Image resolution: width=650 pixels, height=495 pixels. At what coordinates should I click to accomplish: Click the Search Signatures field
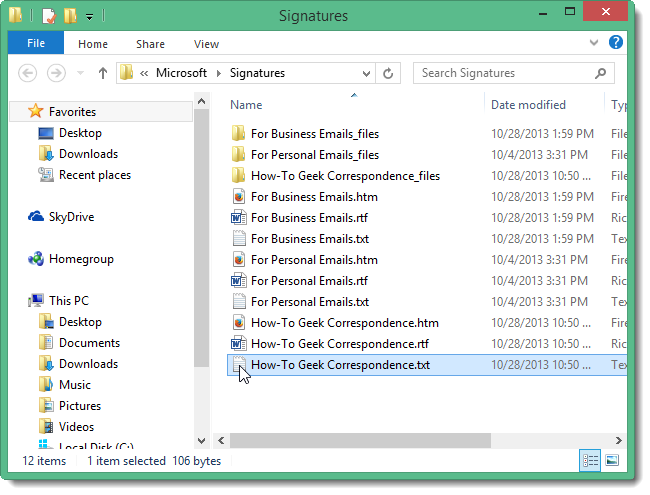[x=514, y=73]
